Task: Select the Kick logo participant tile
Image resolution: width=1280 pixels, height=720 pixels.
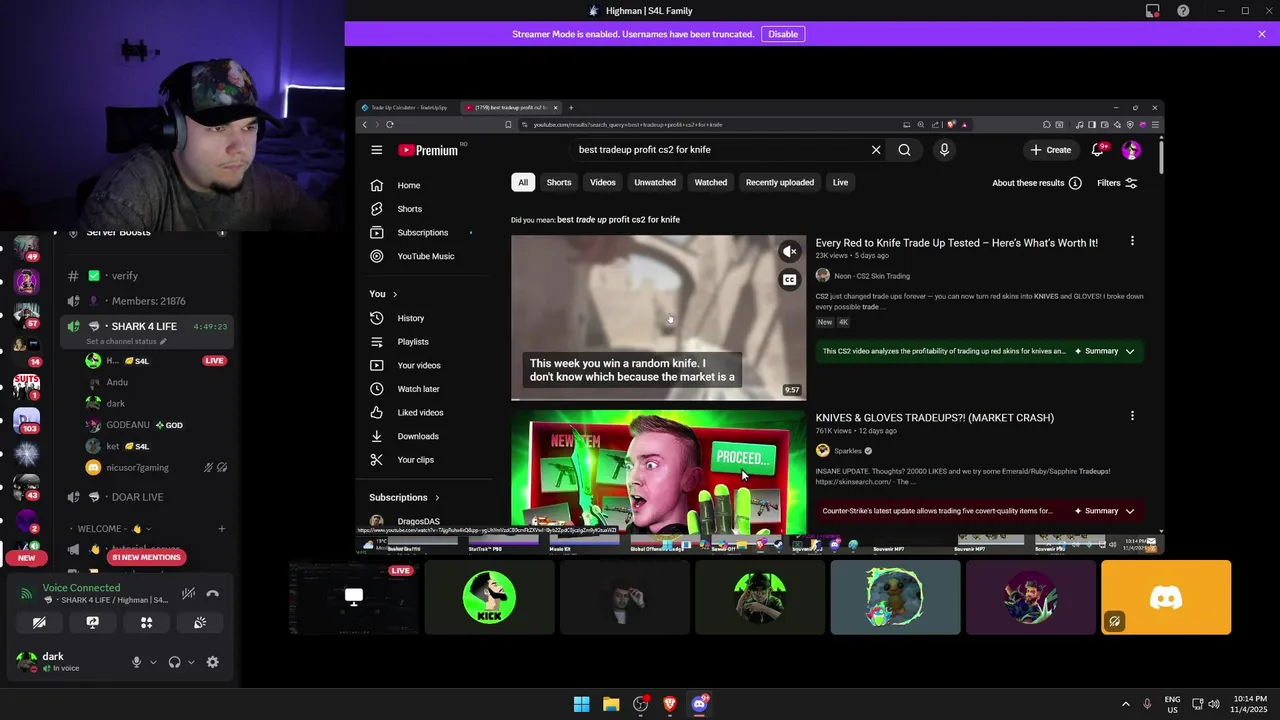Action: [489, 597]
